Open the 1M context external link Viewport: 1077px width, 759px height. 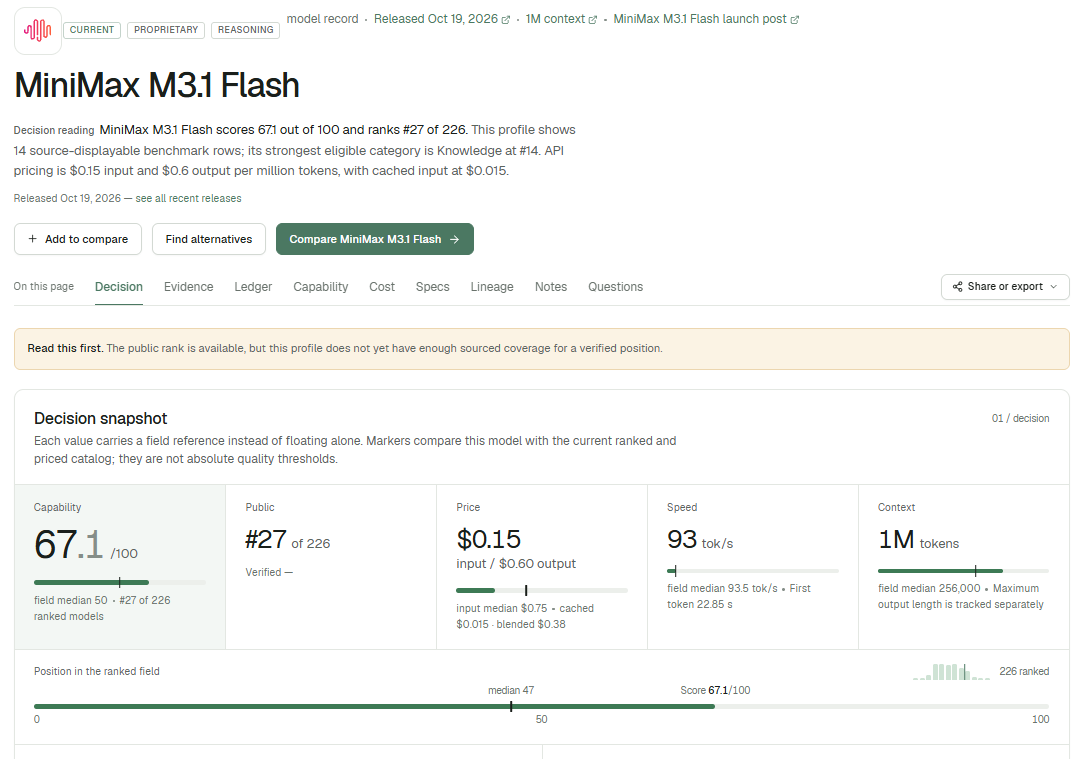click(x=561, y=19)
